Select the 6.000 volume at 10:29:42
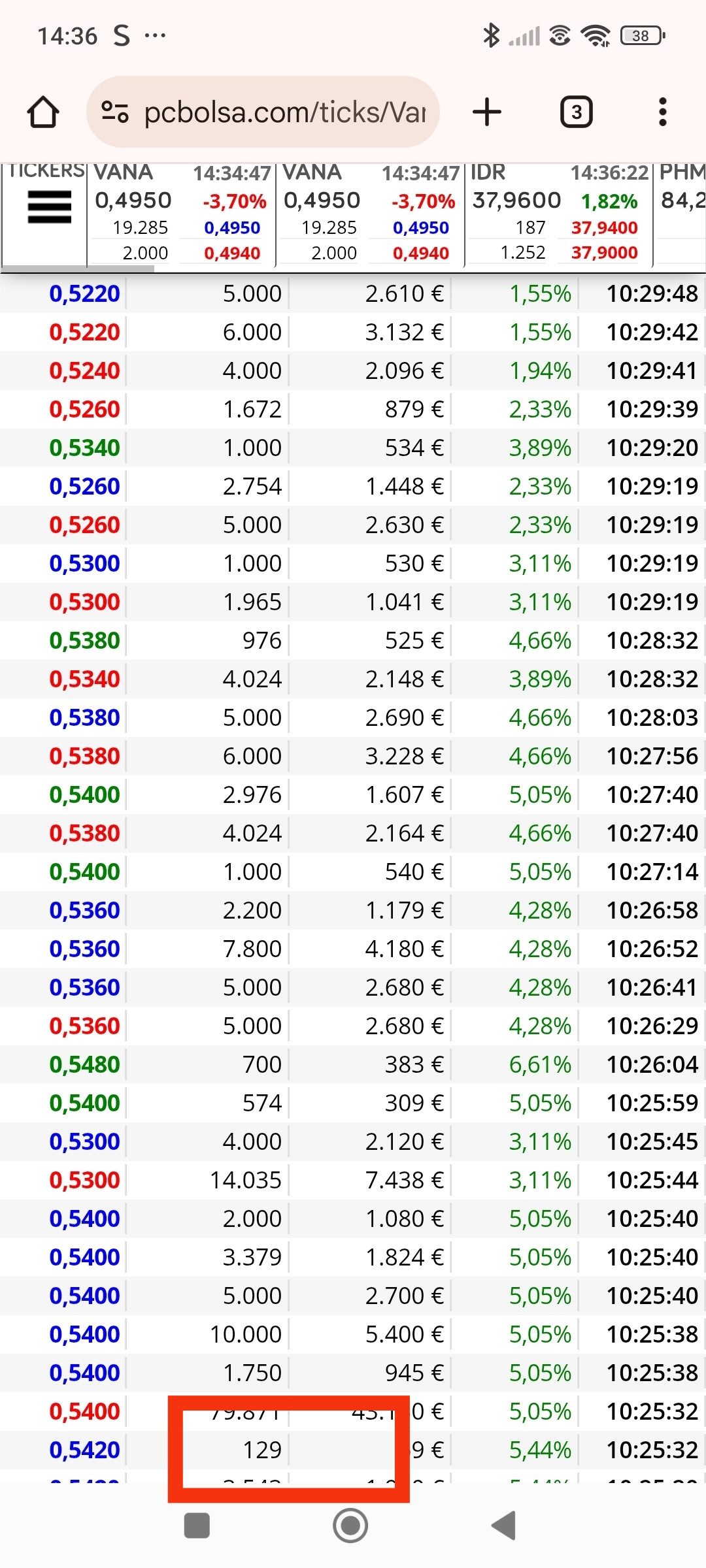The image size is (706, 1568). click(252, 333)
